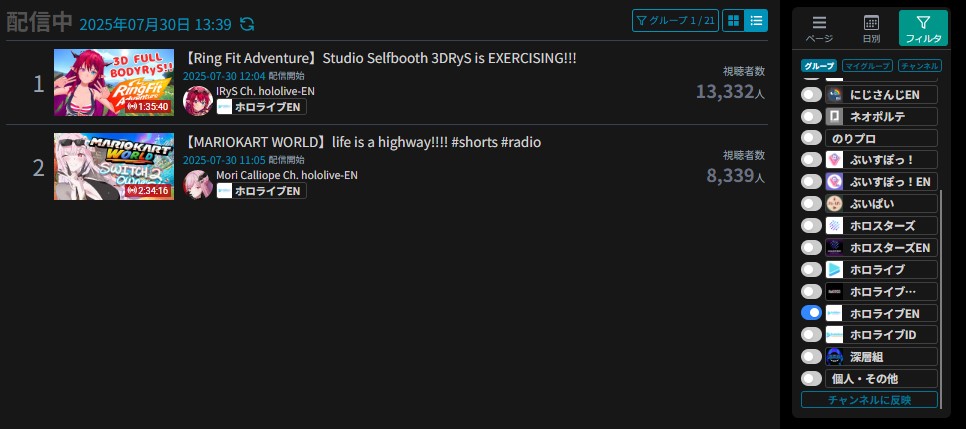Open the 日別 calendar view
The image size is (966, 429).
[x=871, y=29]
